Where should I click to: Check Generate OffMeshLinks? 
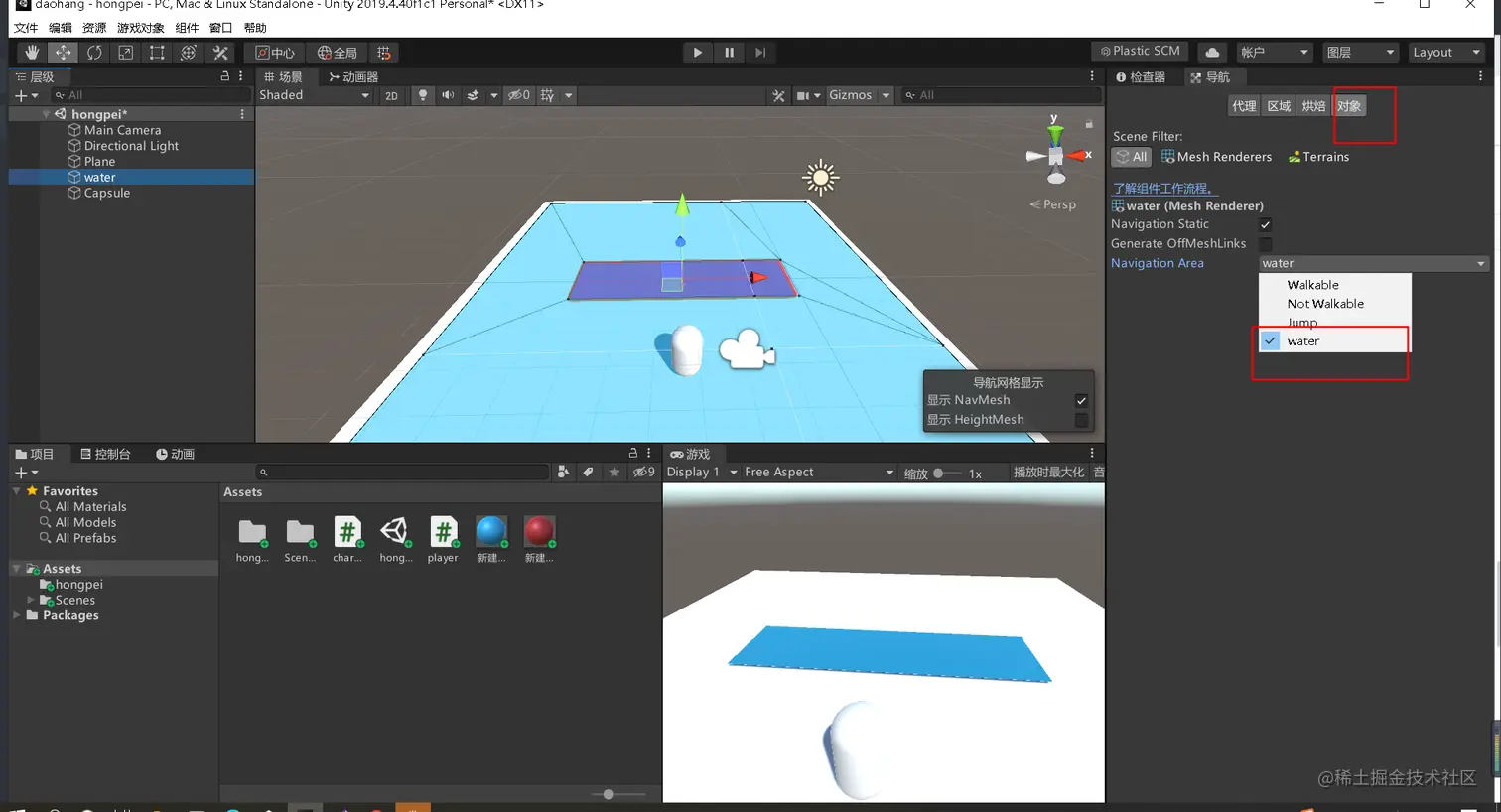tap(1266, 244)
